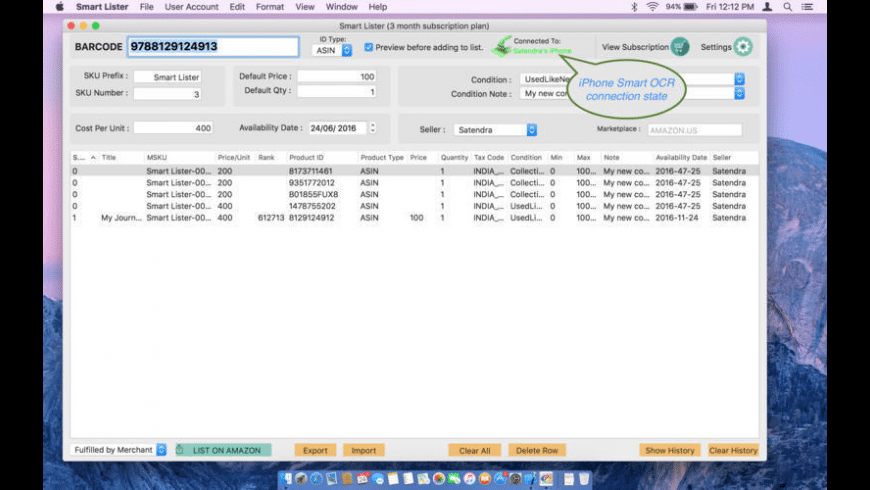Launch FaceTime from the dock
Image resolution: width=870 pixels, height=490 pixels.
tap(454, 478)
